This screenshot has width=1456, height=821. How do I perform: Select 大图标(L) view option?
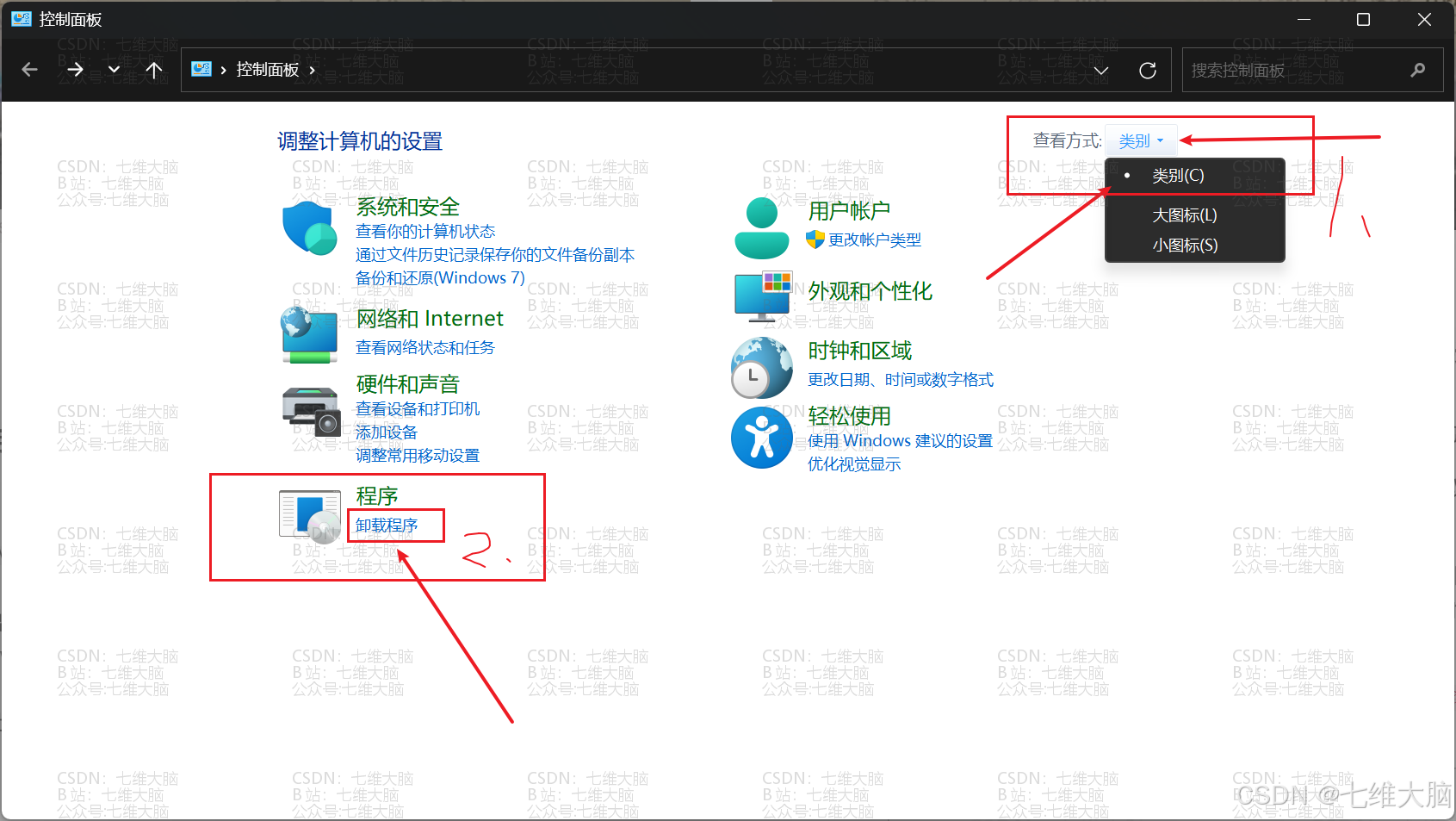pos(1195,215)
